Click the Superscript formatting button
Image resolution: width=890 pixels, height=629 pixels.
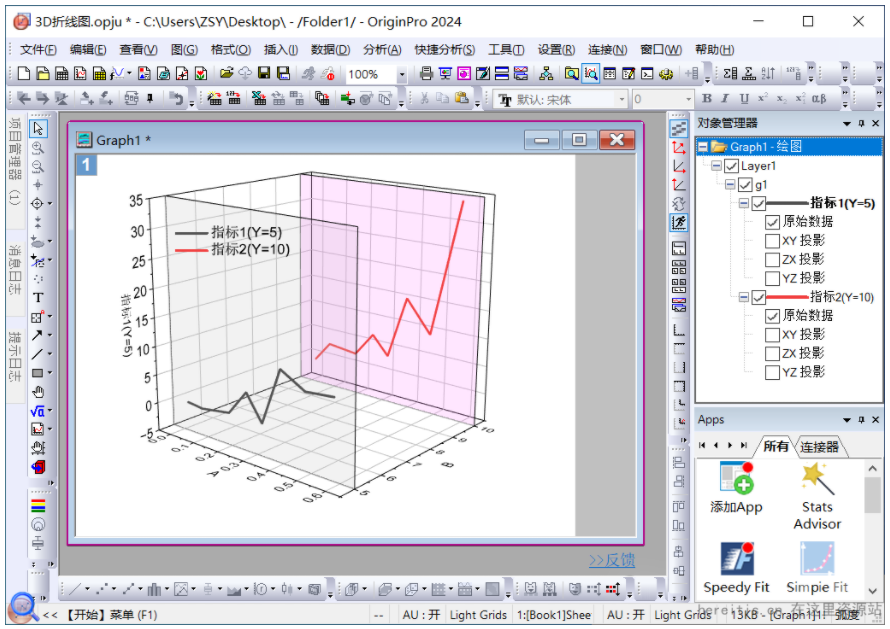pos(763,99)
